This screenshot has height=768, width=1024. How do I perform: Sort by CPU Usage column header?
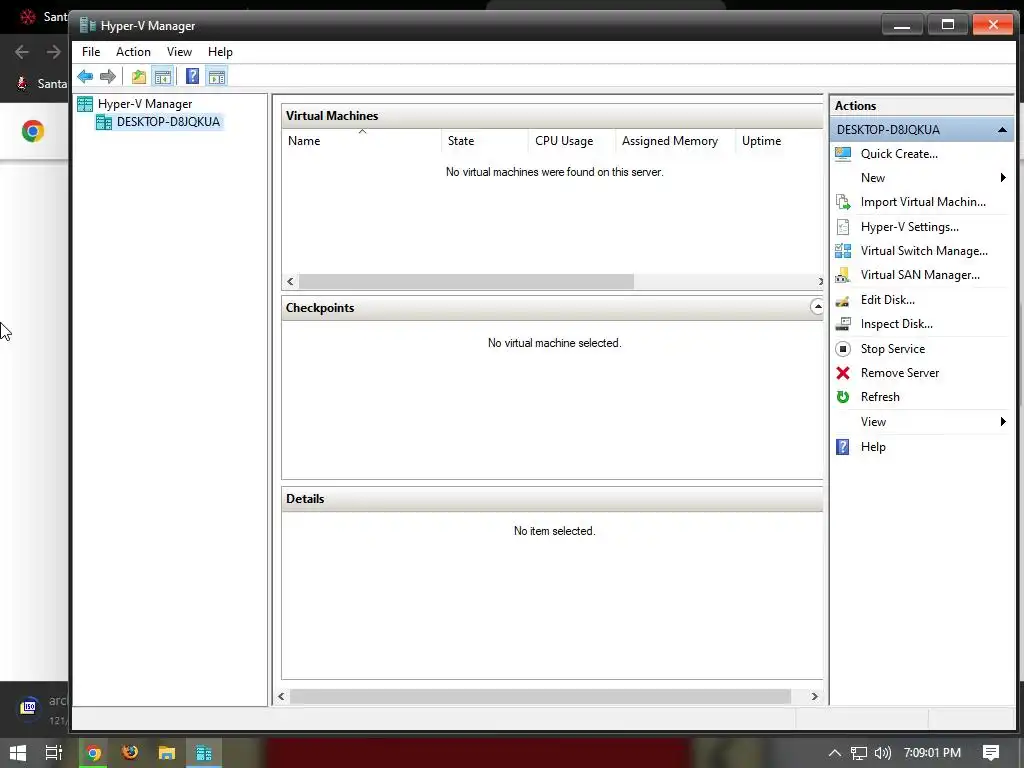pos(571,140)
